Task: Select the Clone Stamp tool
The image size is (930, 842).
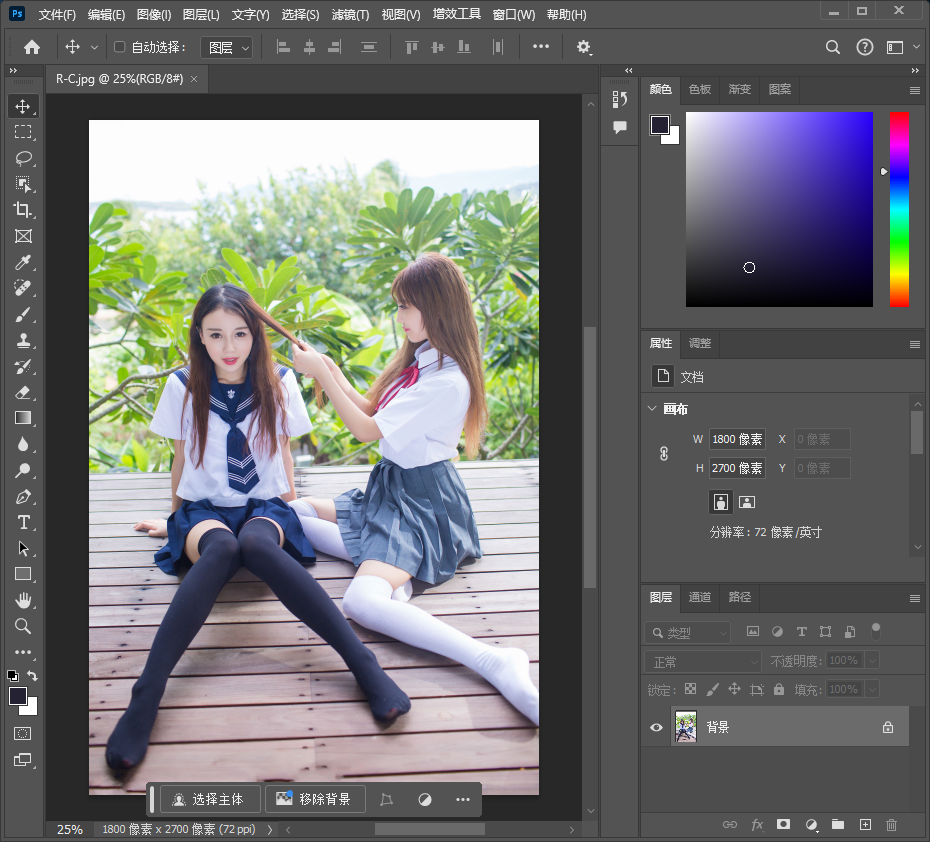Action: point(22,340)
